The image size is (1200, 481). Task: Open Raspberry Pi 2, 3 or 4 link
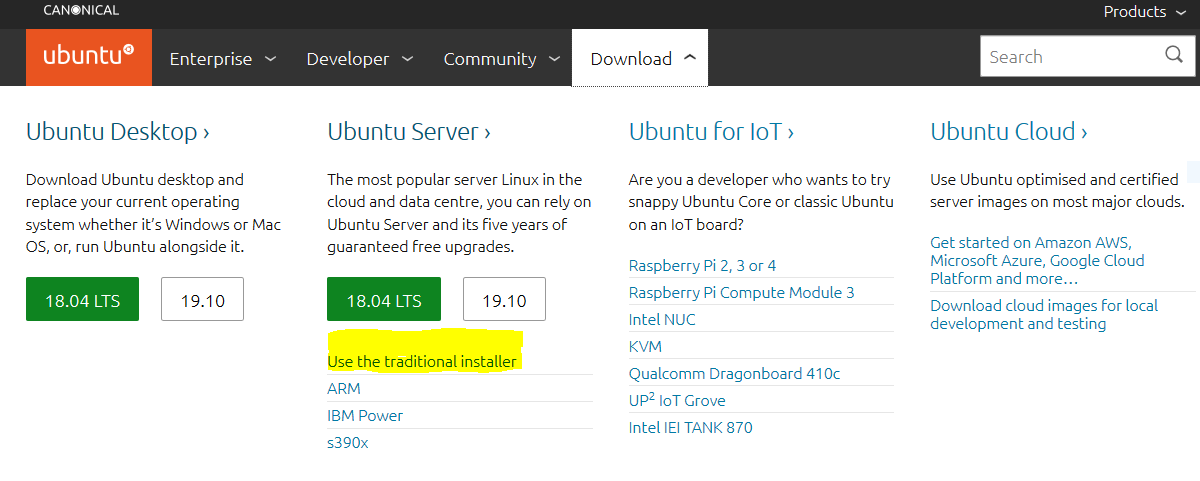702,265
